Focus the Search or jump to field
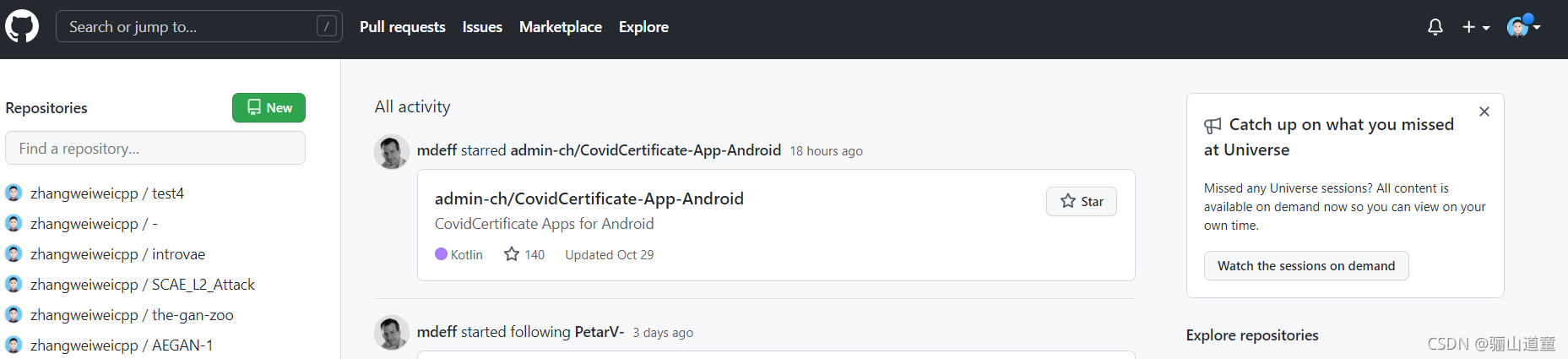Viewport: 1568px width, 359px height. coord(199,26)
